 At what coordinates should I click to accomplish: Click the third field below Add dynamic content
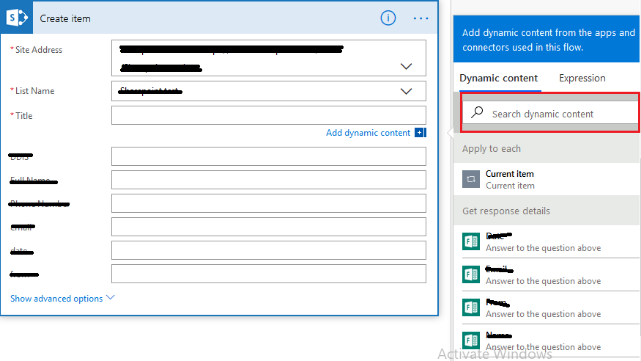pyautogui.click(x=269, y=203)
